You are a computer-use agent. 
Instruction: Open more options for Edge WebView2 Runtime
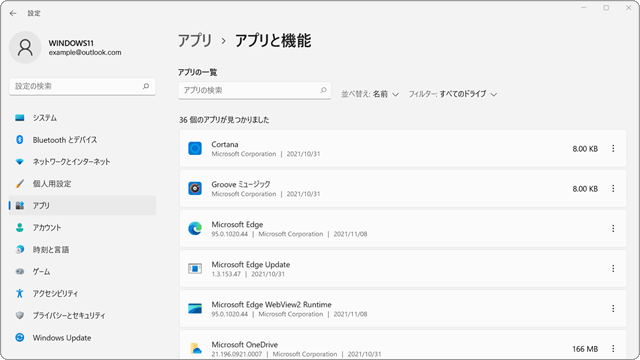pos(613,309)
